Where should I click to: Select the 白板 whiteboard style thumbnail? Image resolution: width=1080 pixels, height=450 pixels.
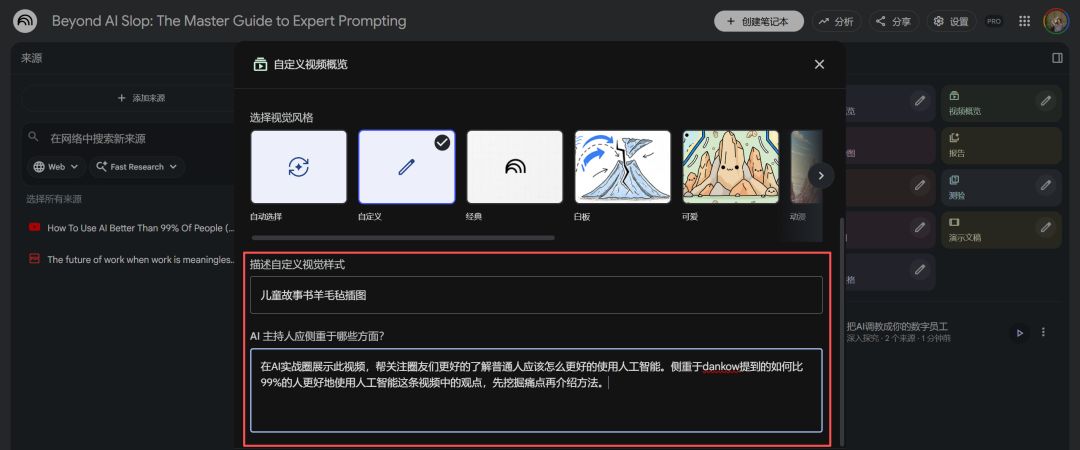click(x=623, y=167)
